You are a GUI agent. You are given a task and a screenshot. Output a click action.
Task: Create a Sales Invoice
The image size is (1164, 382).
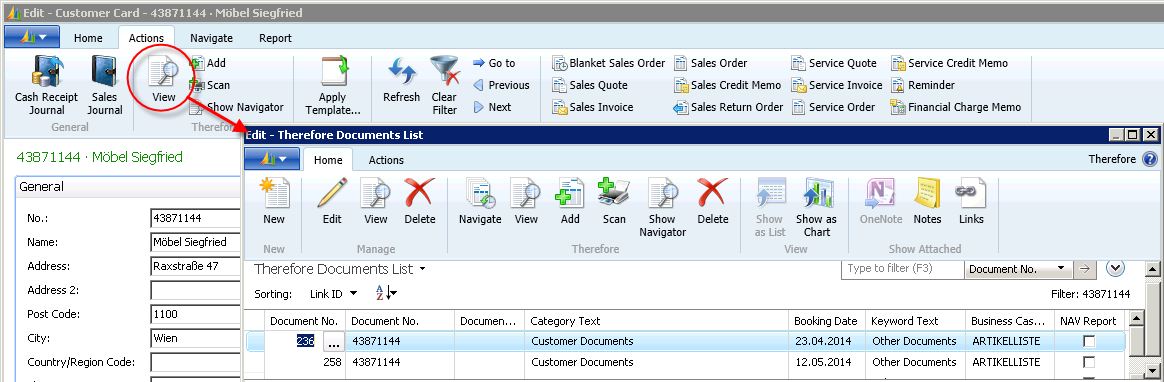tap(592, 107)
